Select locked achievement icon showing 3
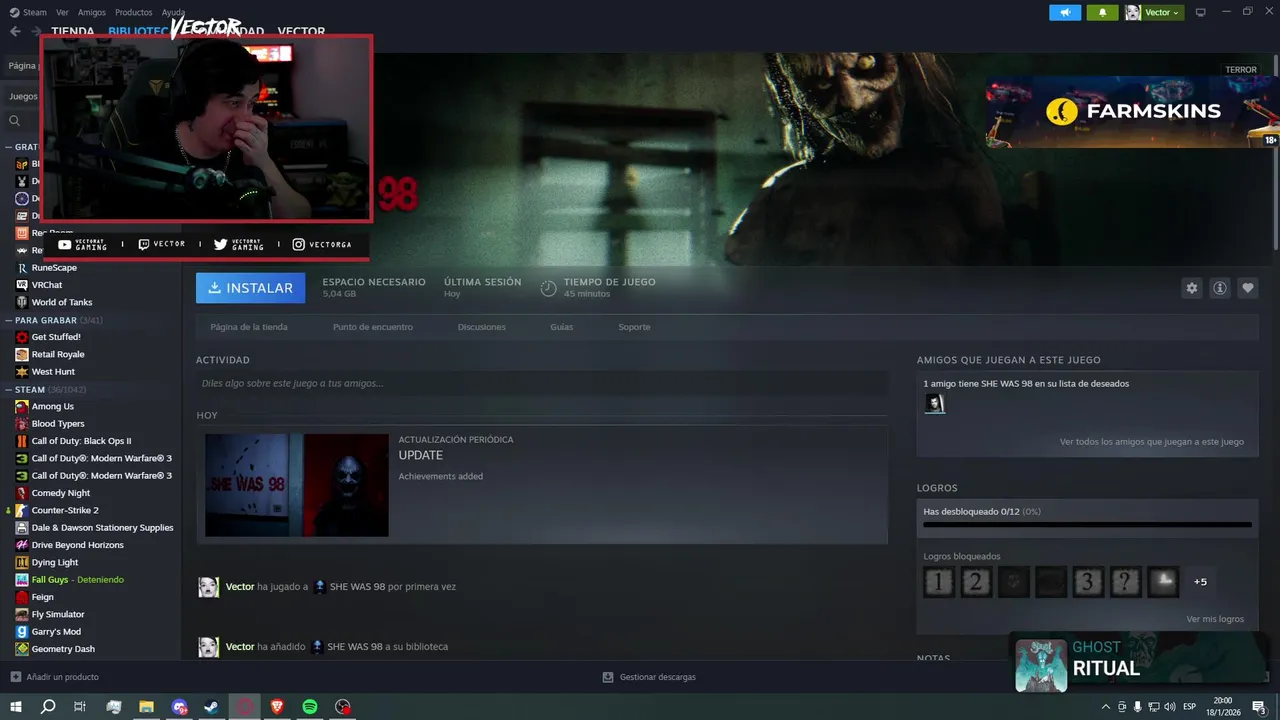 click(x=1088, y=581)
